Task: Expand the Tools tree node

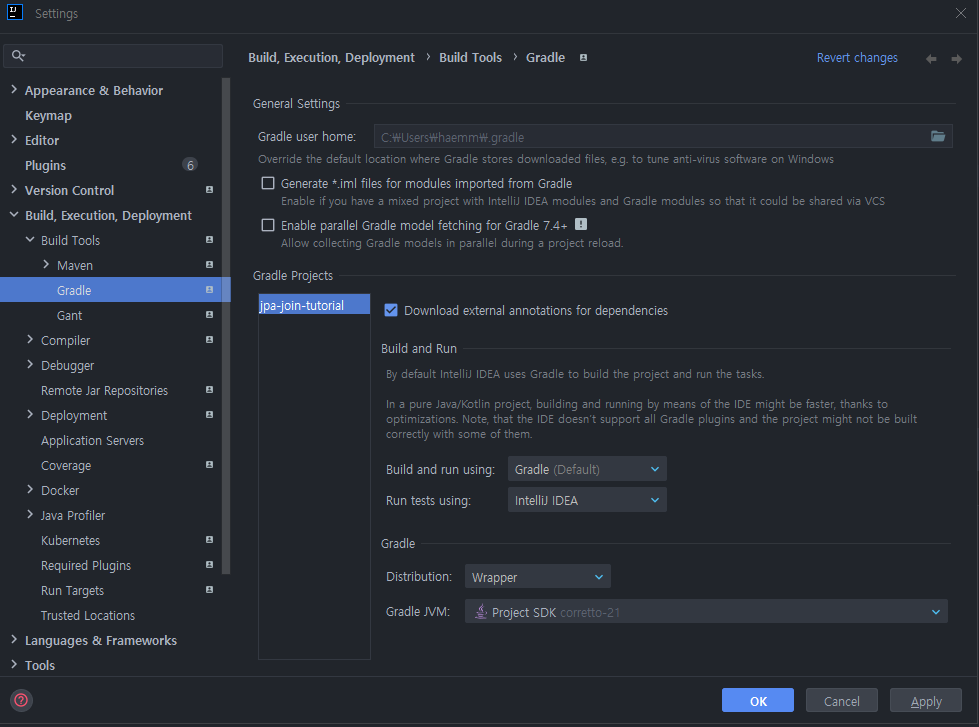Action: click(14, 665)
